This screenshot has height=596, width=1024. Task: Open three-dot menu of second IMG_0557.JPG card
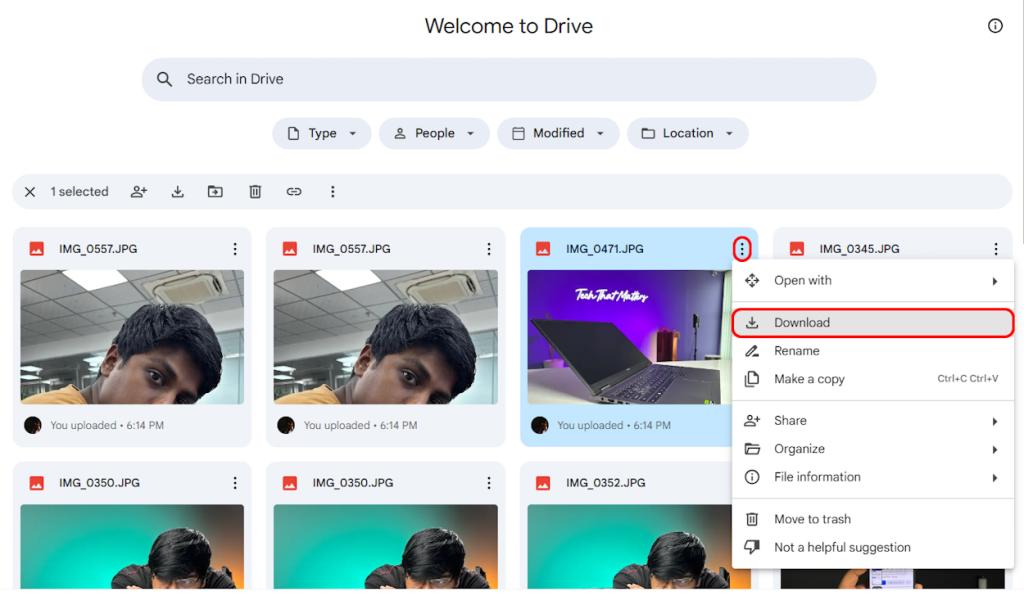pos(488,249)
